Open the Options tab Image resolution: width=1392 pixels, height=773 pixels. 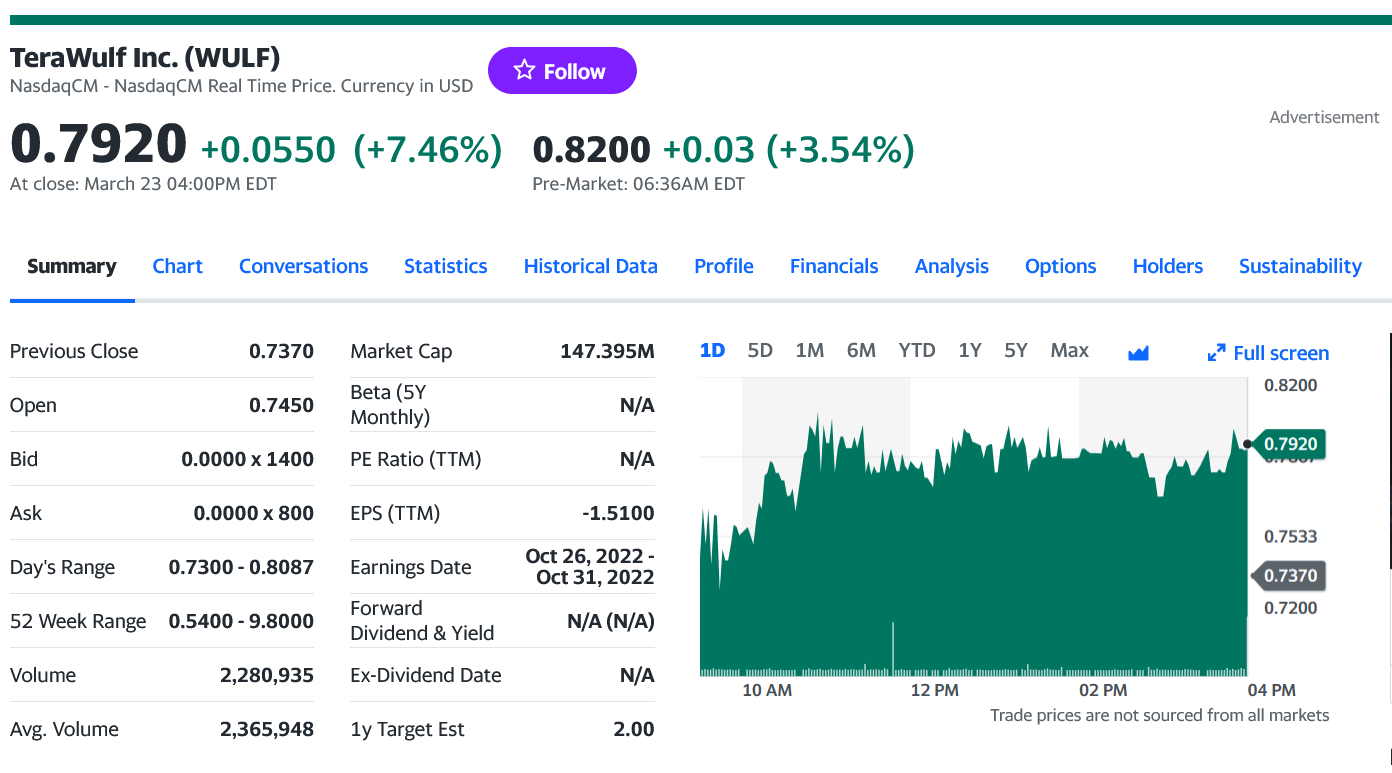point(1060,266)
